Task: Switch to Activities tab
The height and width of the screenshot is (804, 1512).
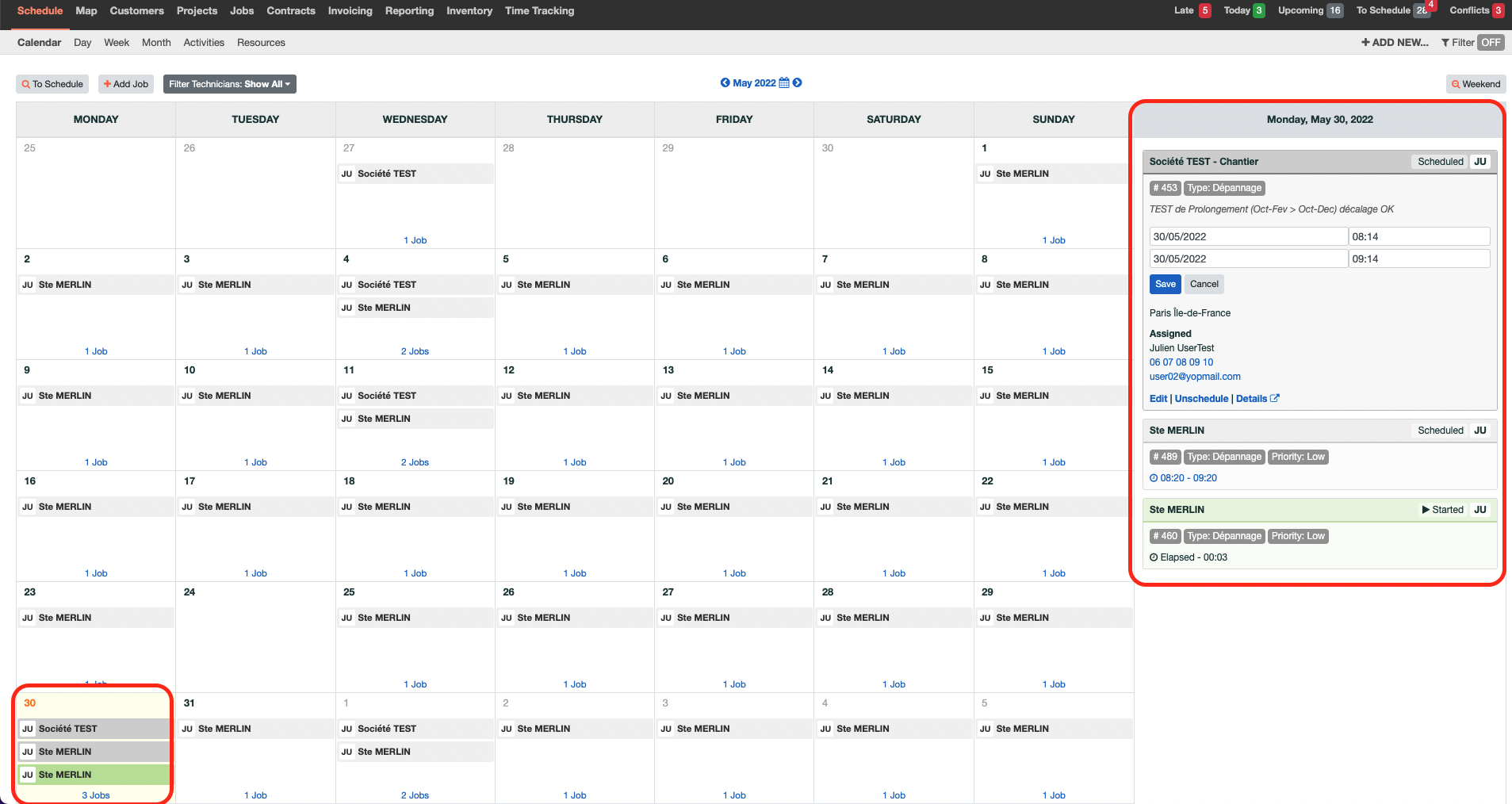Action: click(x=204, y=43)
